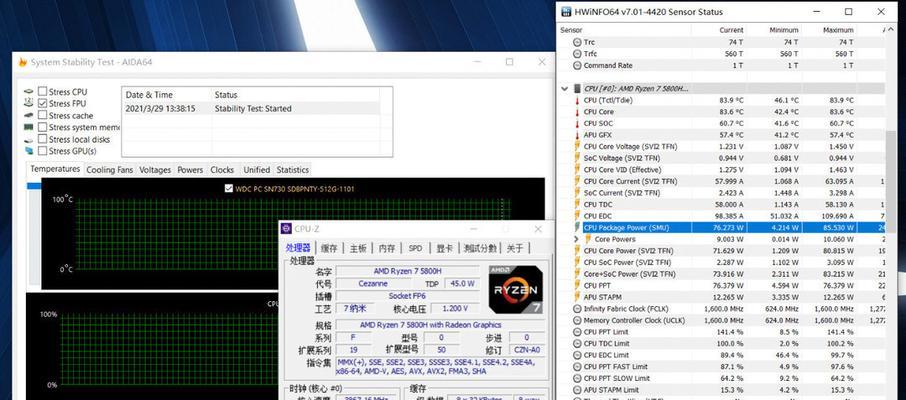Click Infinity Fabric Clock icon
The width and height of the screenshot is (906, 400).
tap(577, 309)
